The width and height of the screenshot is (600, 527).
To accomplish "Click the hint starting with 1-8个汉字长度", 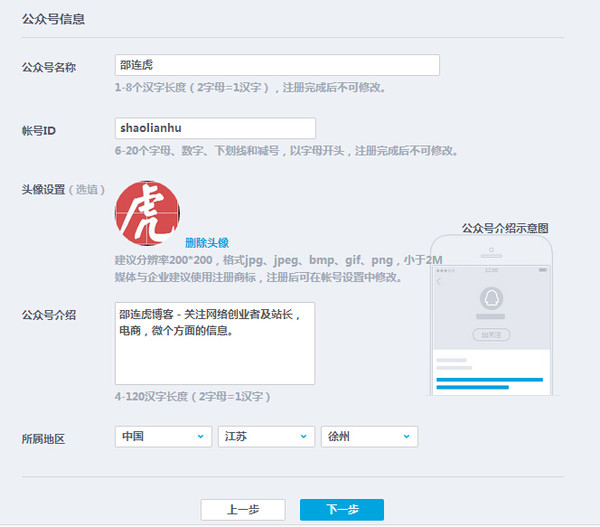I will point(250,88).
